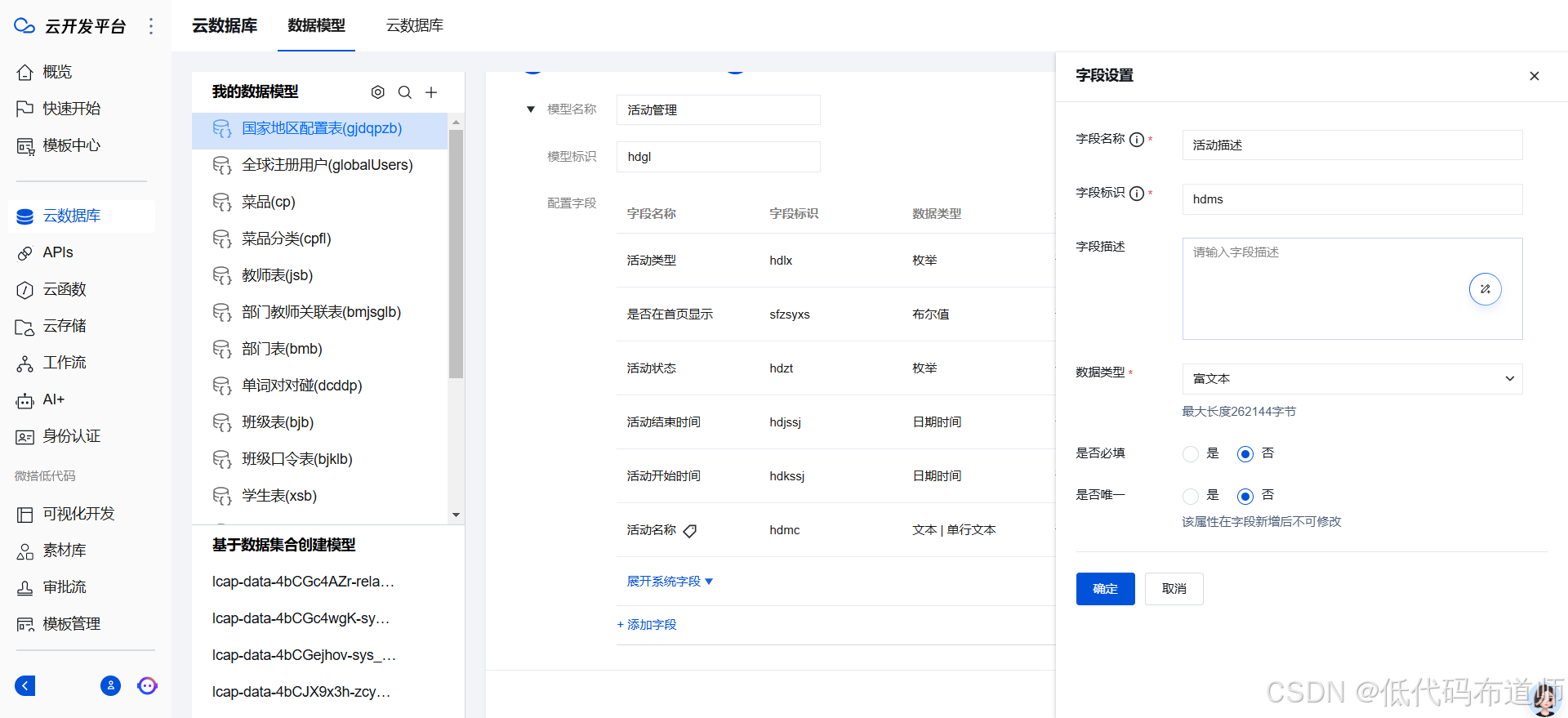Click the 快速开始 flag icon
The width and height of the screenshot is (1568, 718).
pyautogui.click(x=24, y=109)
